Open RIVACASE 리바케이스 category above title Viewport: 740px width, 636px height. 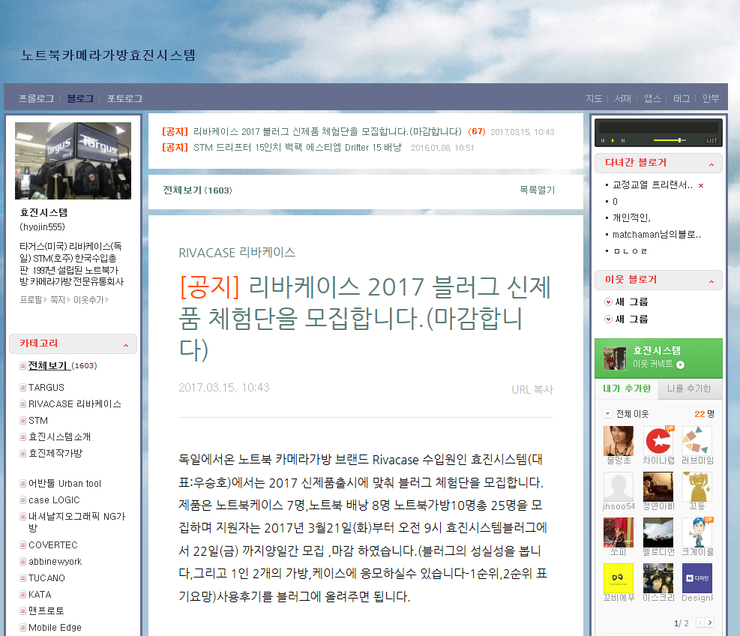pyautogui.click(x=237, y=252)
